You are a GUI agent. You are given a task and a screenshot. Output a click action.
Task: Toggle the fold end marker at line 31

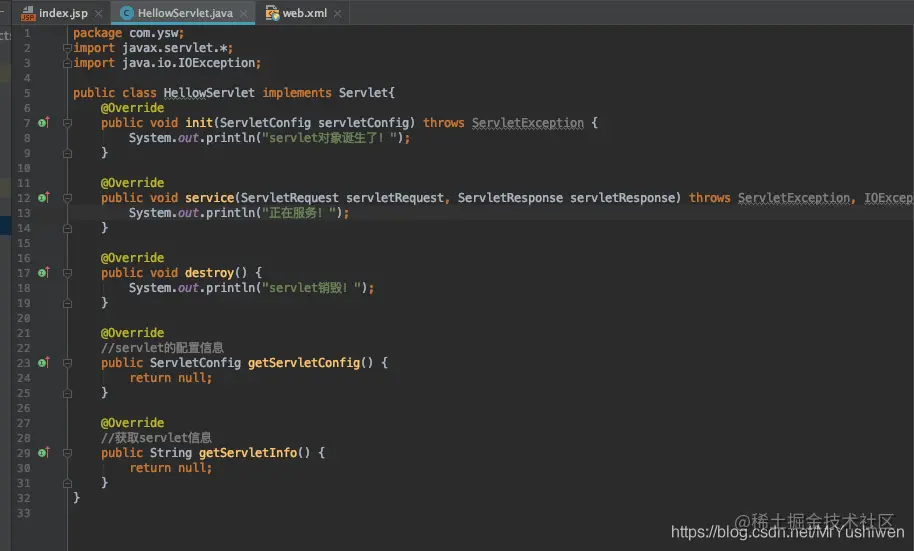coord(67,483)
